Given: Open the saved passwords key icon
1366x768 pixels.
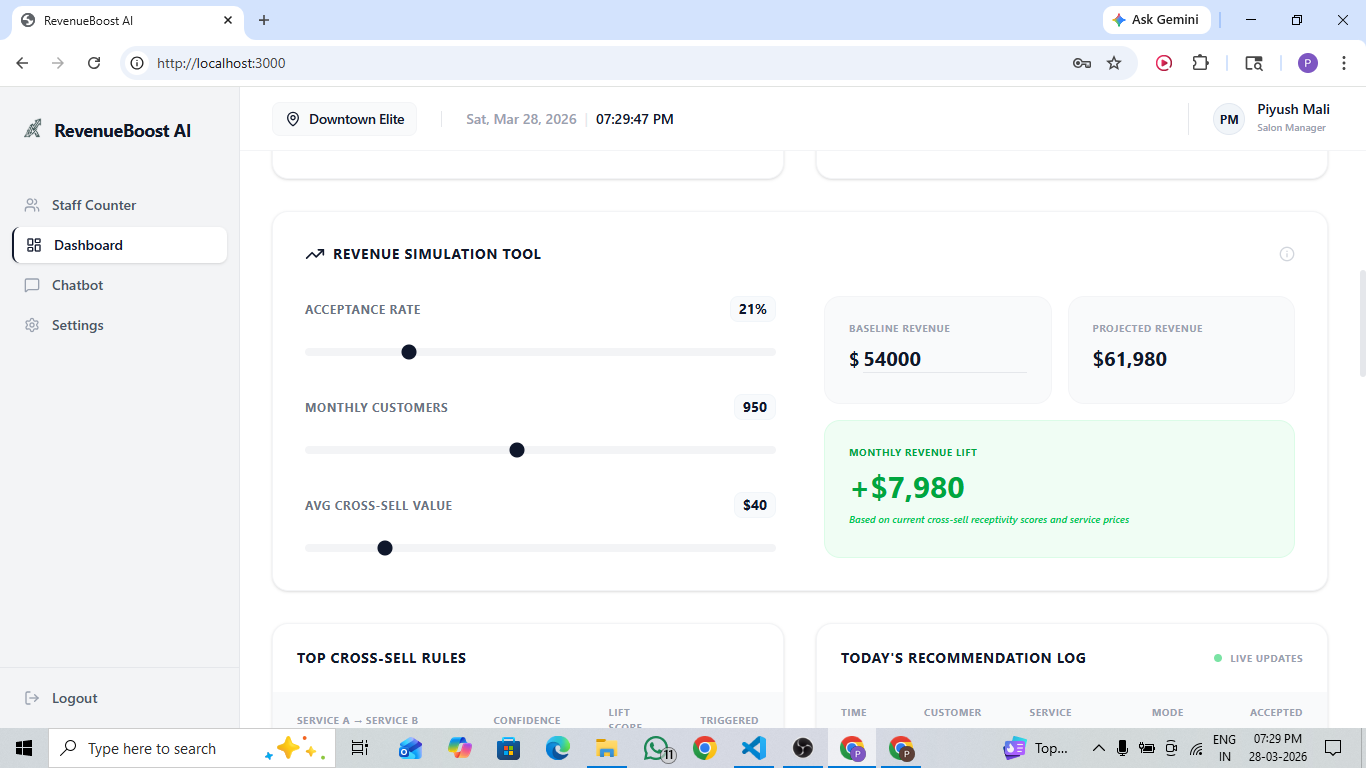Looking at the screenshot, I should (1082, 63).
